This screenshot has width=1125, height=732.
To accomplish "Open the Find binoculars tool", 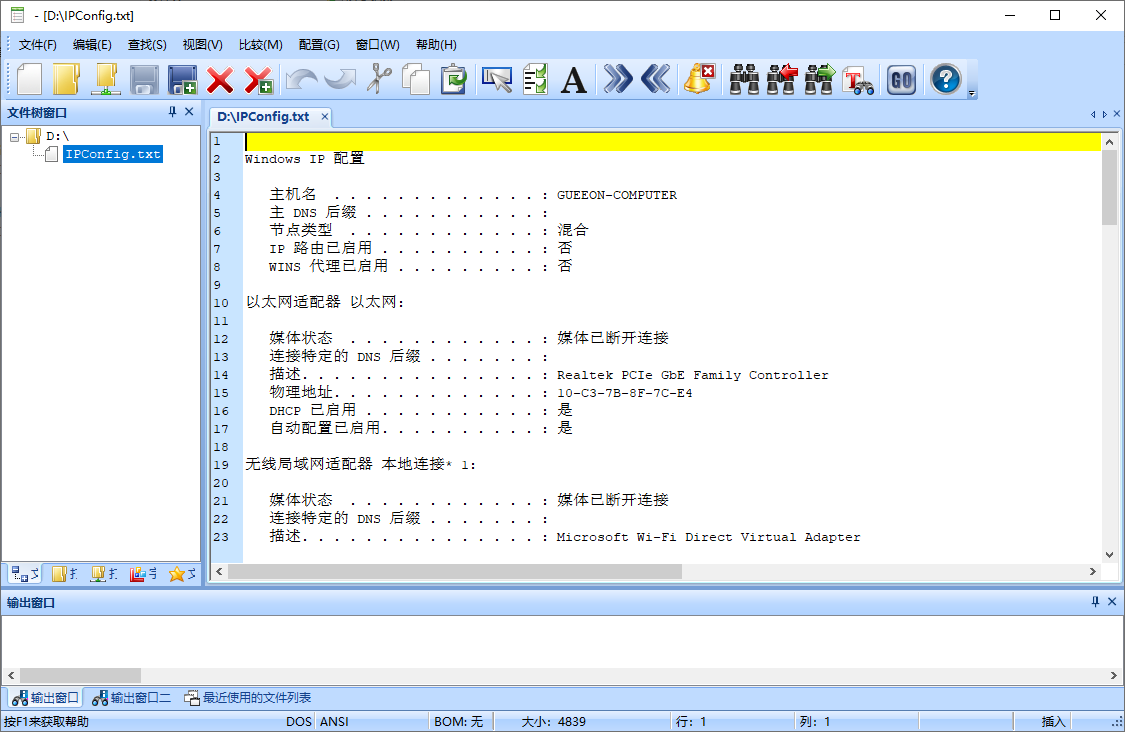I will (x=744, y=79).
